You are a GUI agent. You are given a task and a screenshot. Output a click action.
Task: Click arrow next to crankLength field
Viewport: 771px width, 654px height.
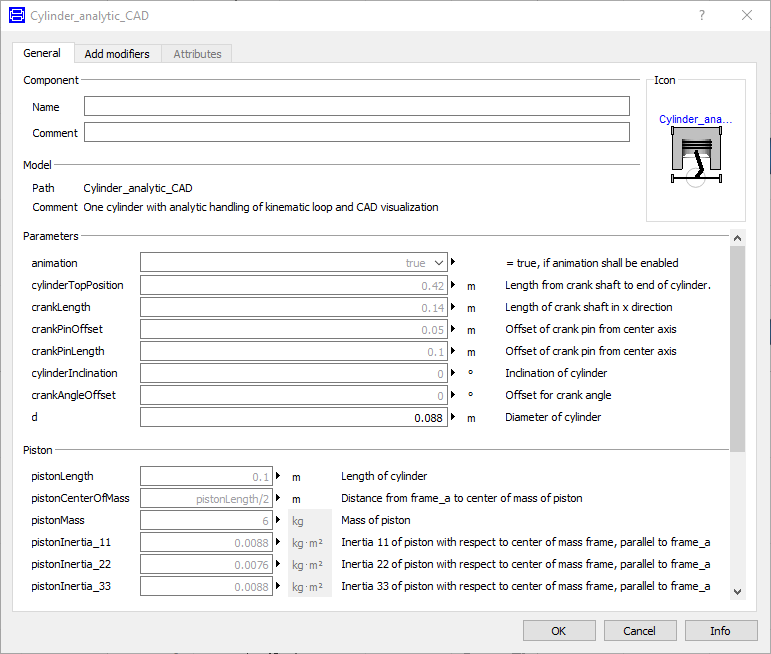click(x=453, y=307)
